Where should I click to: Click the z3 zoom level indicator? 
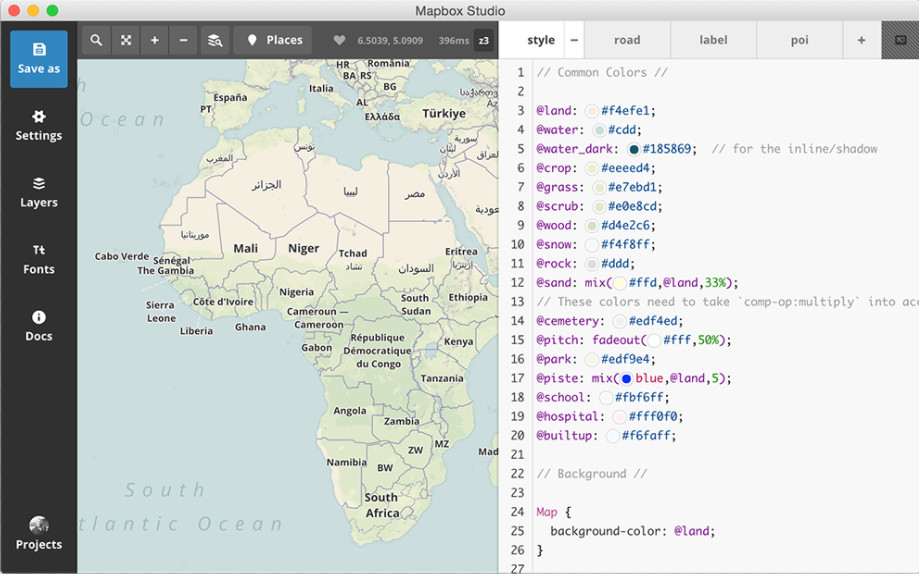[484, 40]
